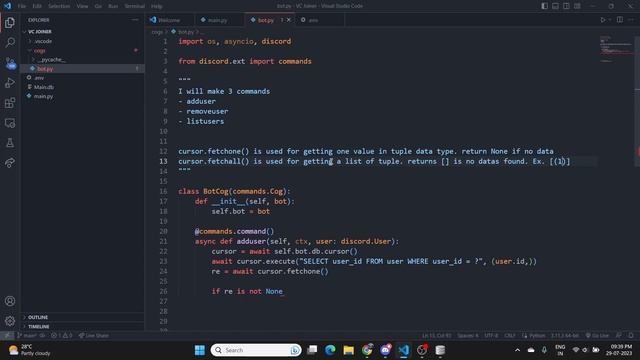640x360 pixels.
Task: Close the bot.py tab
Action: (289, 20)
